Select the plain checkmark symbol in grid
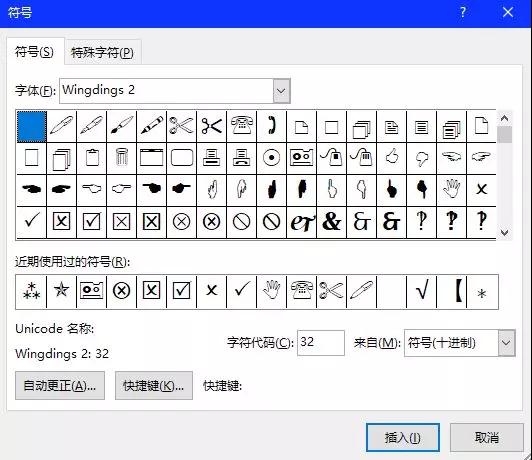This screenshot has width=532, height=460. [31, 222]
